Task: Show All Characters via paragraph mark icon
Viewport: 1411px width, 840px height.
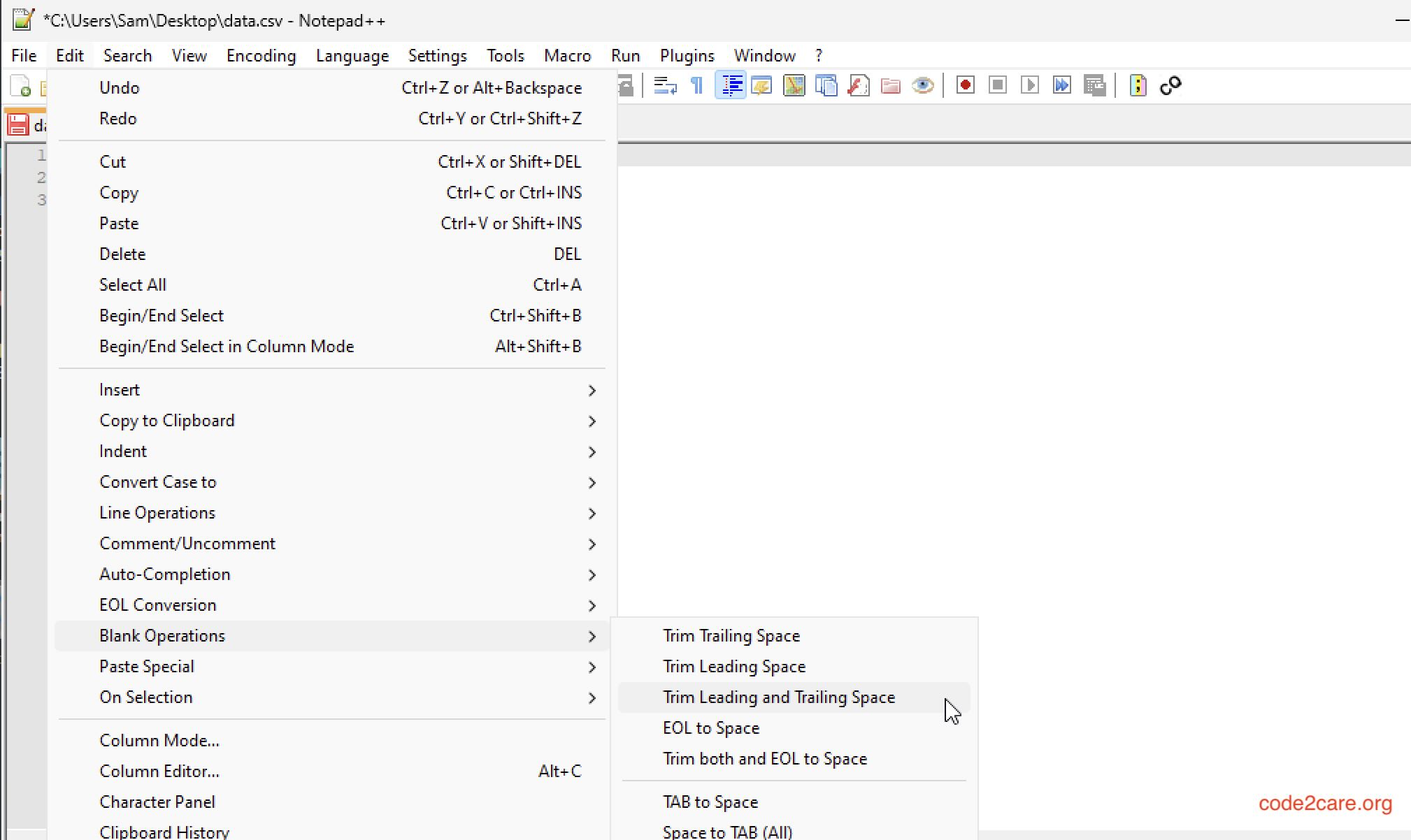Action: 697,85
